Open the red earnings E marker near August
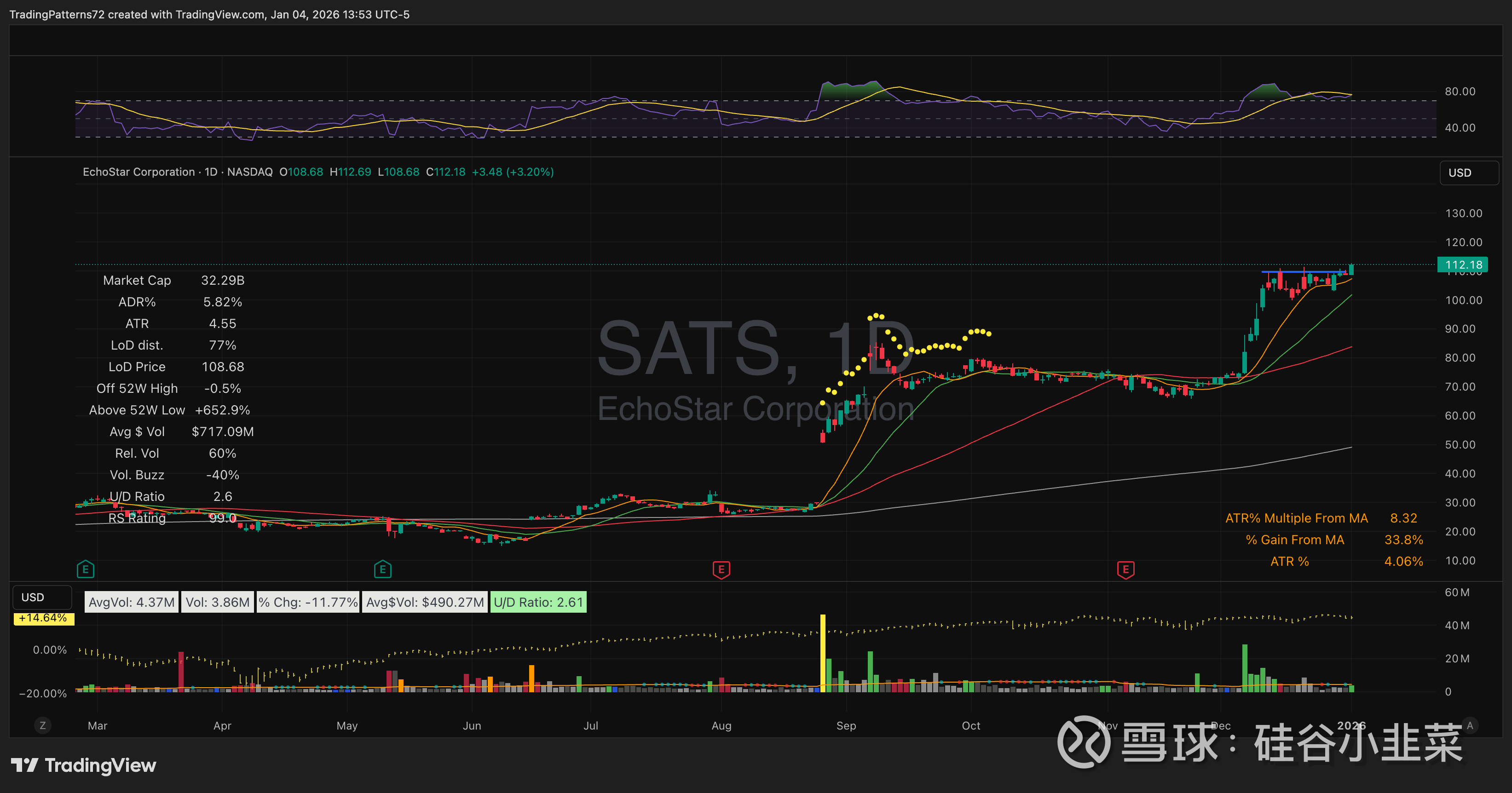The height and width of the screenshot is (793, 1512). click(721, 569)
